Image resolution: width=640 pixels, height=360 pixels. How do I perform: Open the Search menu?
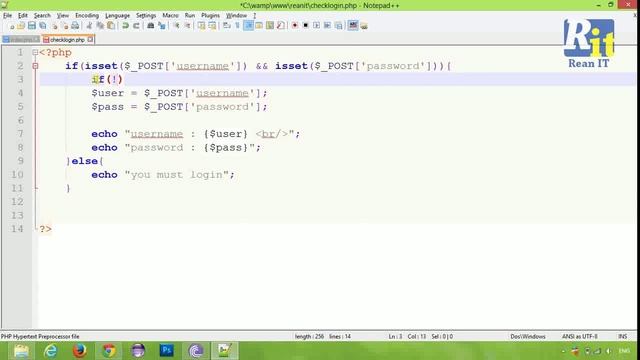click(42, 16)
